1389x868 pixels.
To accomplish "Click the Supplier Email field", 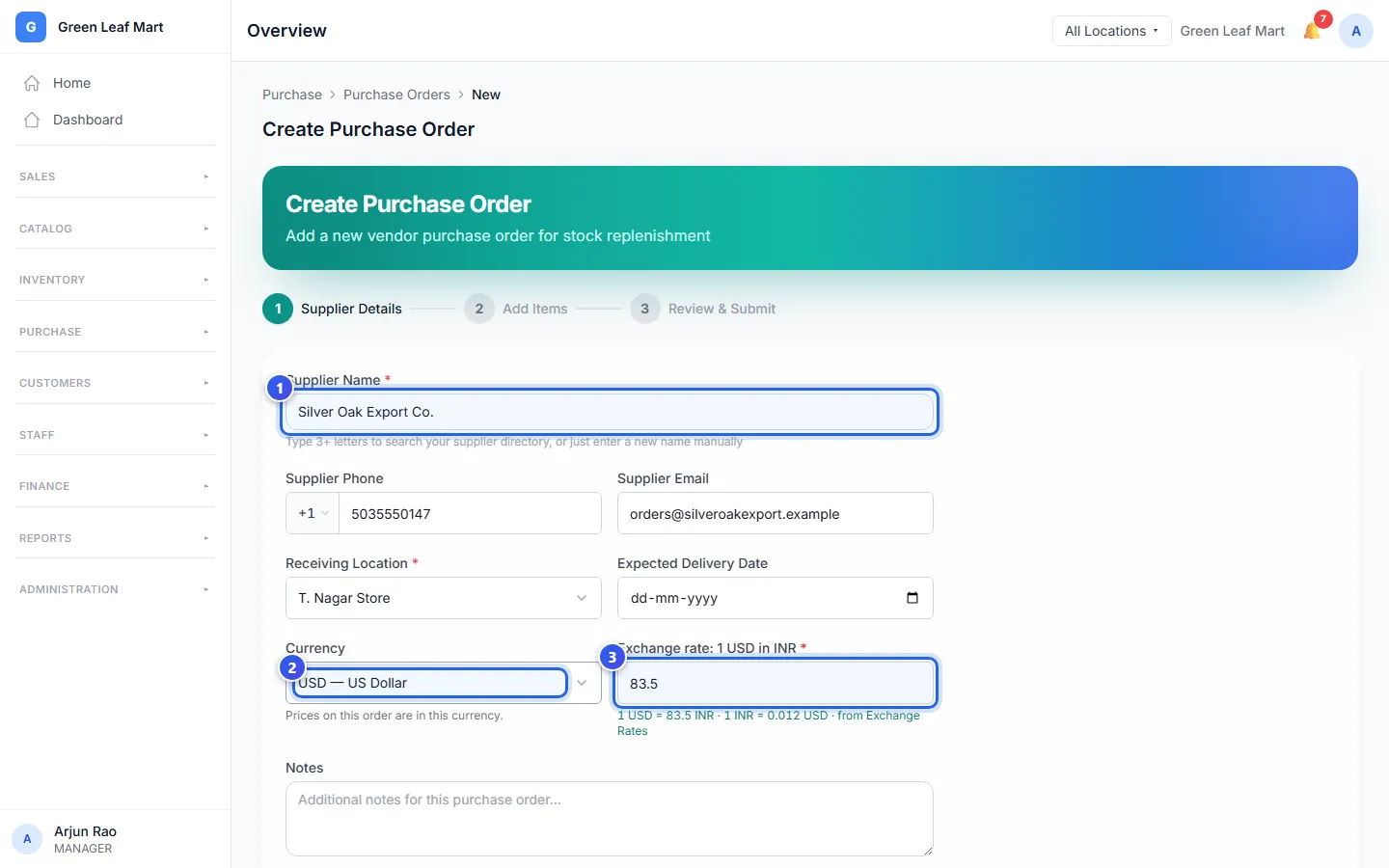I will [776, 513].
